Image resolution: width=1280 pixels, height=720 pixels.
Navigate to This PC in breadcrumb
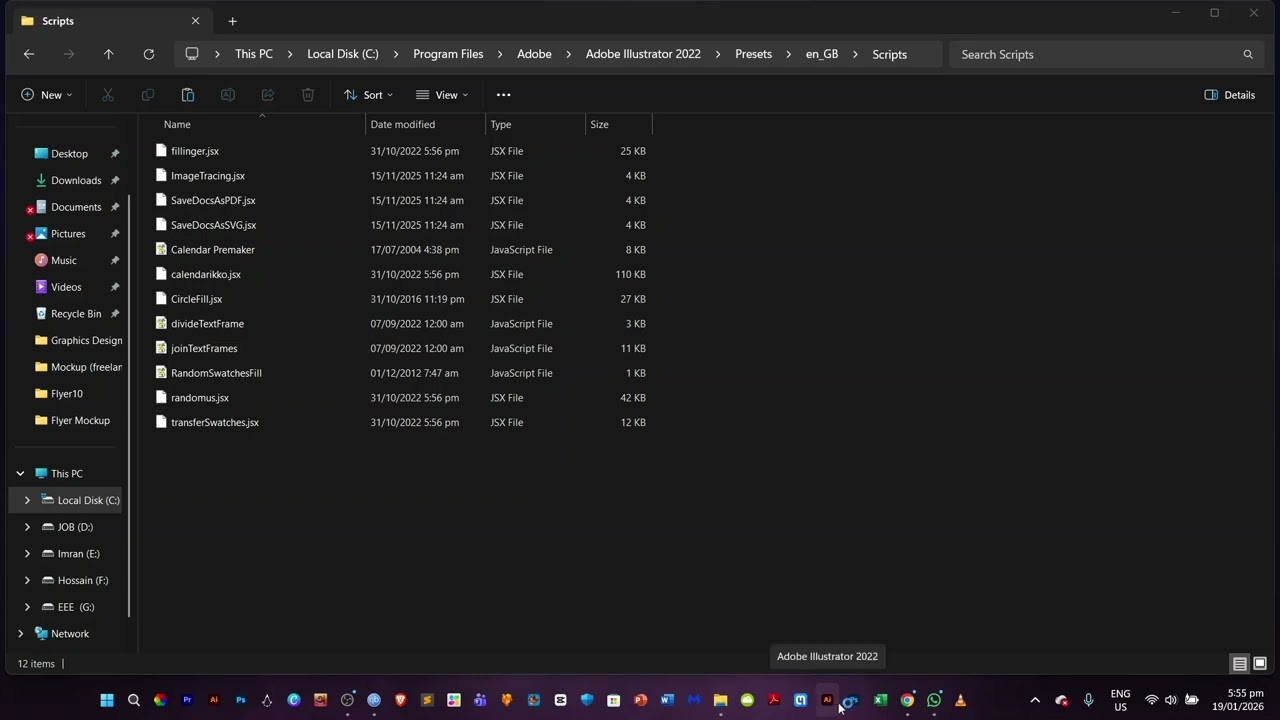click(x=254, y=54)
